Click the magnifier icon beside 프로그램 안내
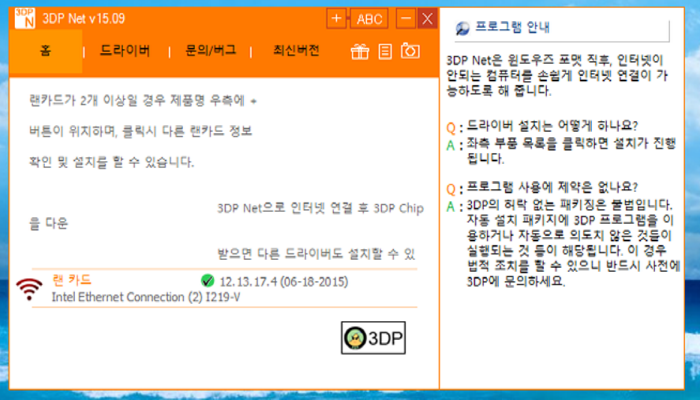This screenshot has height=400, width=700. (462, 29)
